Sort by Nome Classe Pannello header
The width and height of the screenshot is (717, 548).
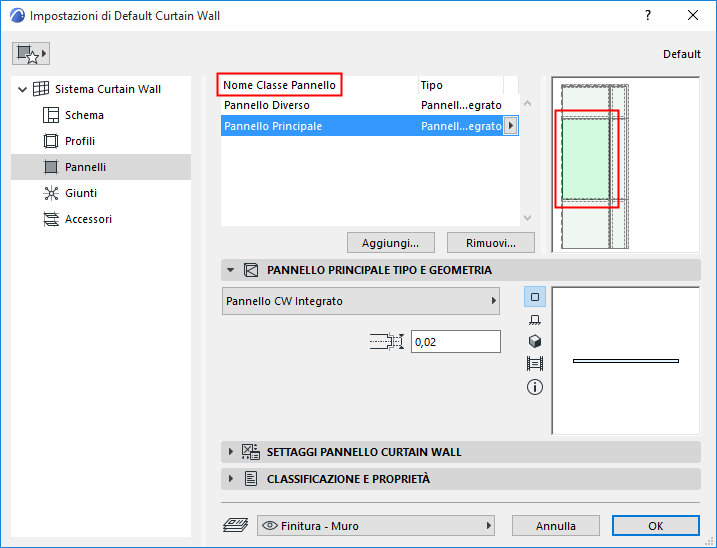[x=279, y=85]
